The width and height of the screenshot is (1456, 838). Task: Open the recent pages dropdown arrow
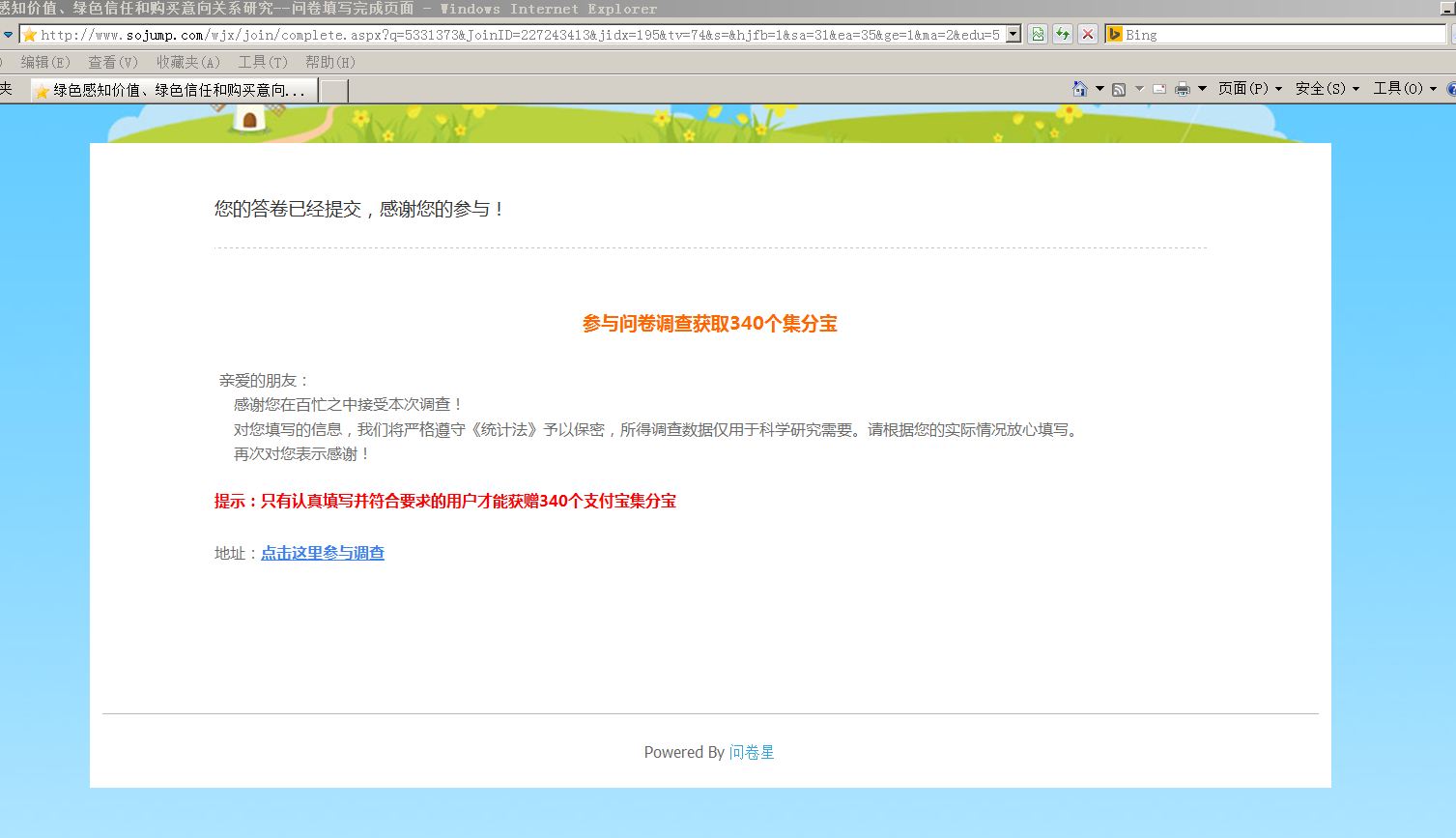pyautogui.click(x=8, y=35)
